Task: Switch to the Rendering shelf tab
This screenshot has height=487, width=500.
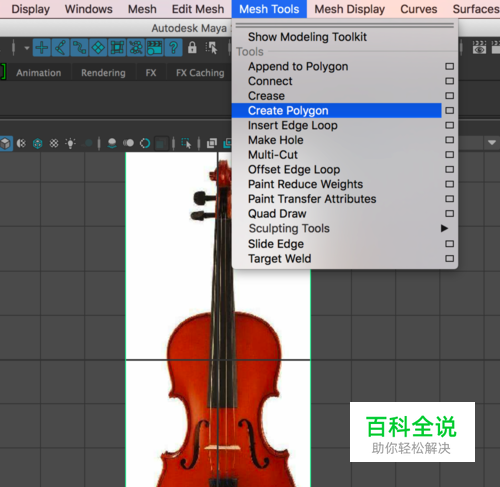Action: click(103, 73)
